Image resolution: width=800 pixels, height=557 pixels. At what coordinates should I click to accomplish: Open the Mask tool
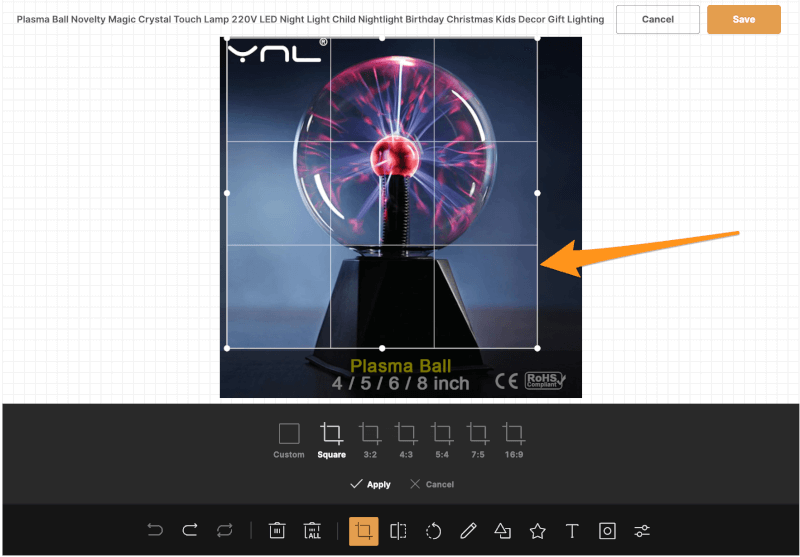point(607,531)
